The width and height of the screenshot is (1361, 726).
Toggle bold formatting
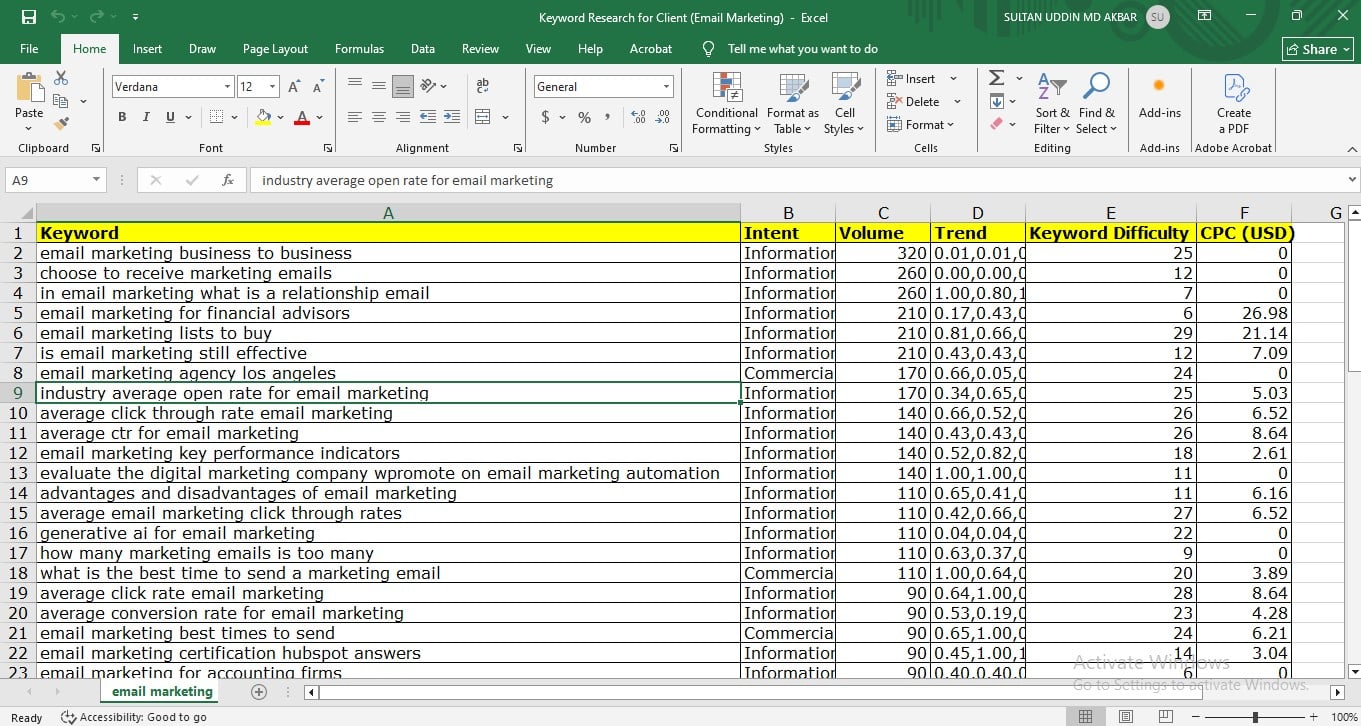[121, 117]
